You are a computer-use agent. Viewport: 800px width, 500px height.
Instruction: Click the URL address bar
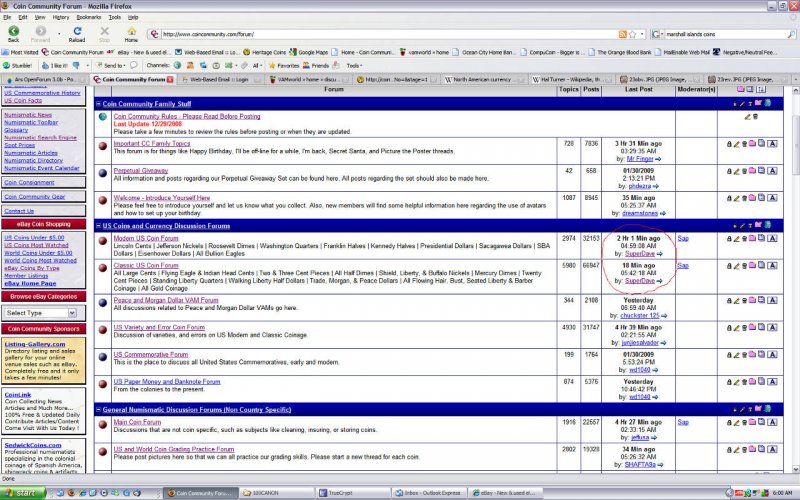[x=388, y=34]
